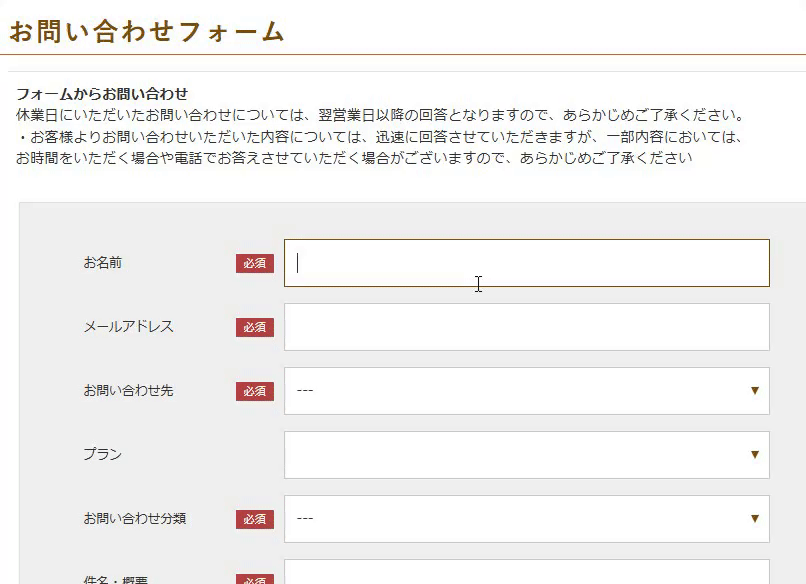Click the notice line starting お時間をいただく
This screenshot has height=584, width=806.
pos(354,158)
